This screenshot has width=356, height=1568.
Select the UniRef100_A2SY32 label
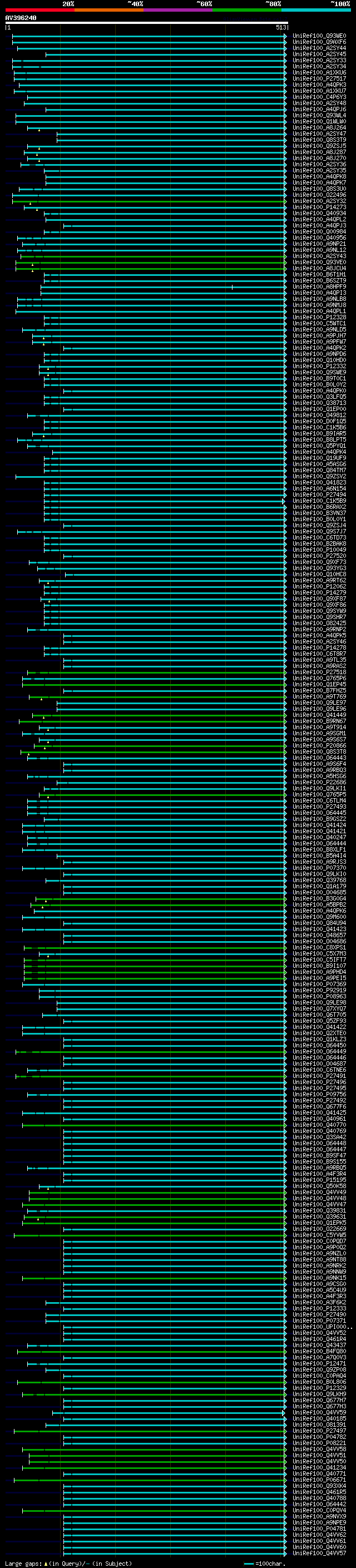pos(319,201)
